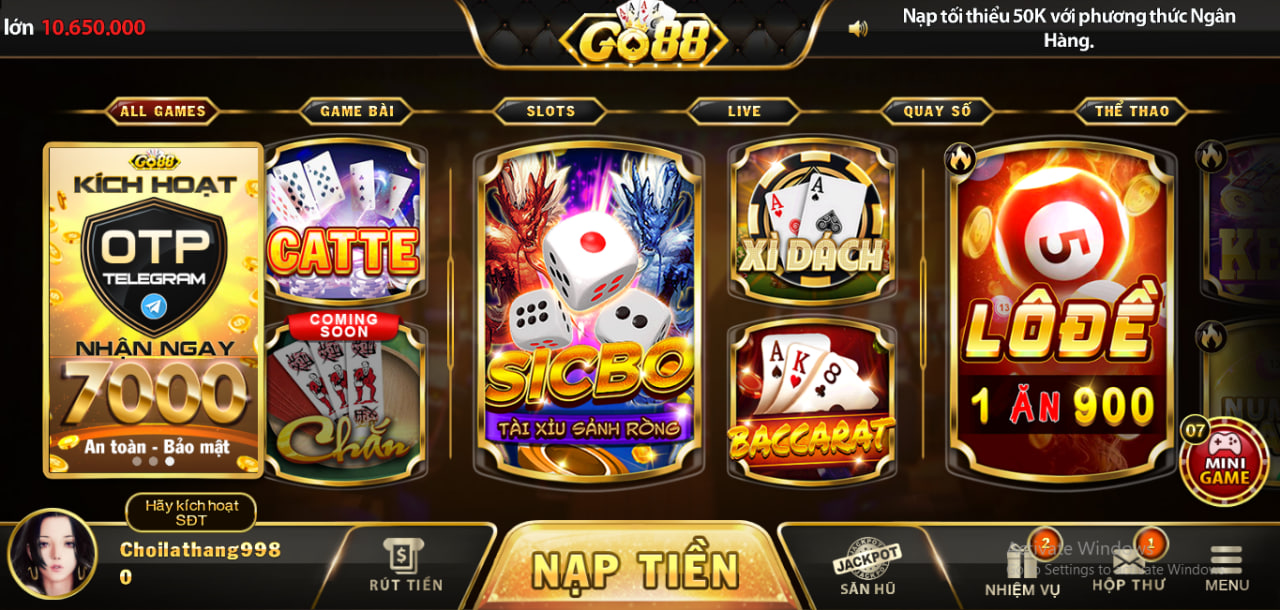Mute sound with the speaker icon
The height and width of the screenshot is (610, 1280).
click(858, 28)
